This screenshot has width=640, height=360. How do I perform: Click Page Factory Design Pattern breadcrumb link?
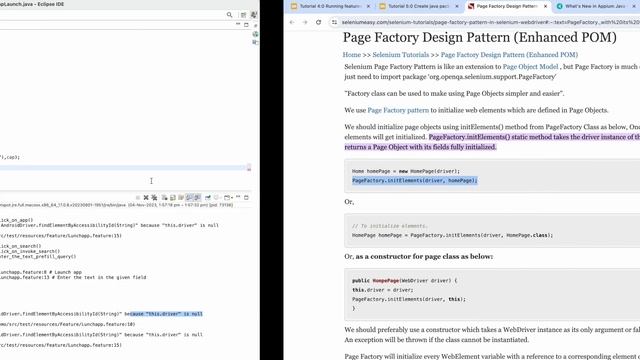(x=509, y=55)
